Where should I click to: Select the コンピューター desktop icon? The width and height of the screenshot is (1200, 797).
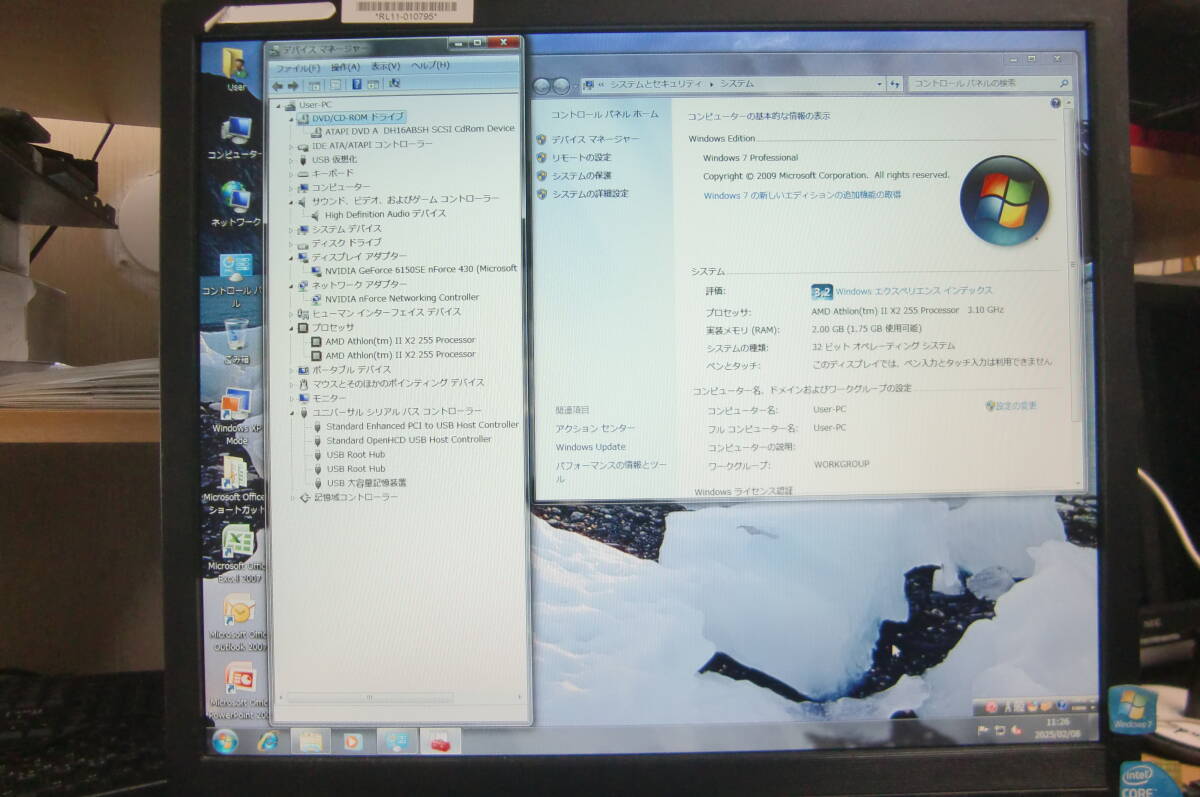(236, 138)
